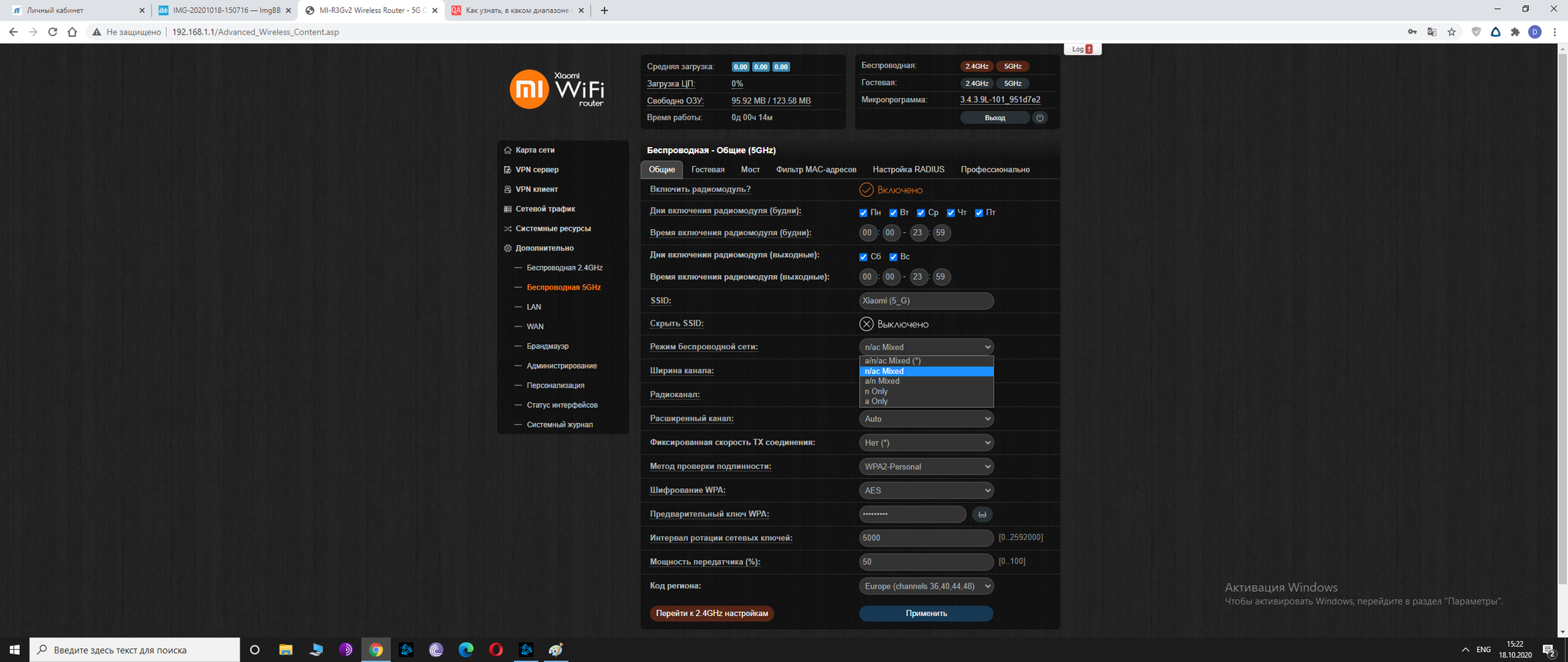The height and width of the screenshot is (662, 1568).
Task: Switch to Личный кабинет browser tab
Action: coord(77,11)
